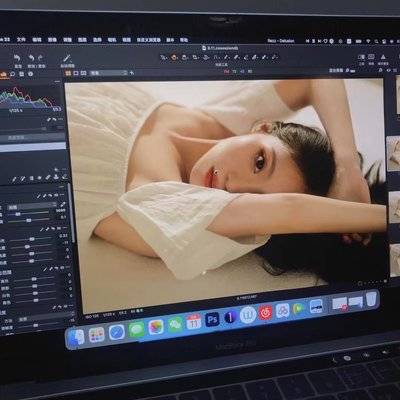Click the warning triangle icon in toolbar
Screen dimensions: 400x400
pos(383,57)
